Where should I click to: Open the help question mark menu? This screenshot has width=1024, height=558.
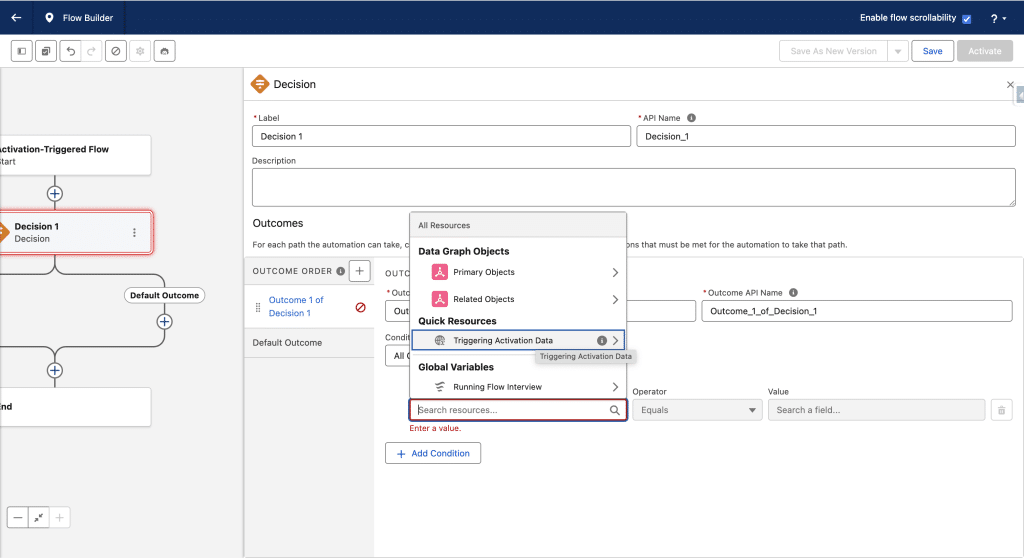(x=996, y=18)
